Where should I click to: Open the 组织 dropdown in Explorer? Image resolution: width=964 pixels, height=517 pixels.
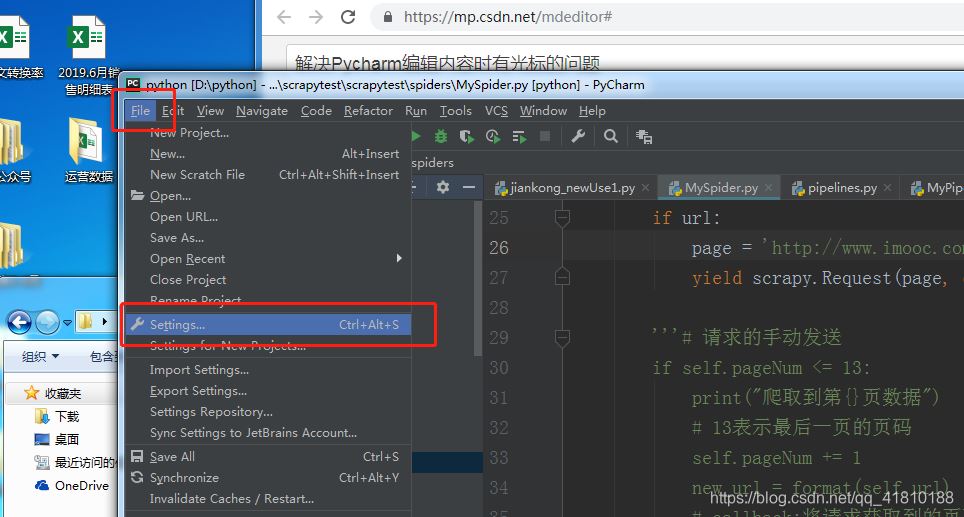pos(41,357)
